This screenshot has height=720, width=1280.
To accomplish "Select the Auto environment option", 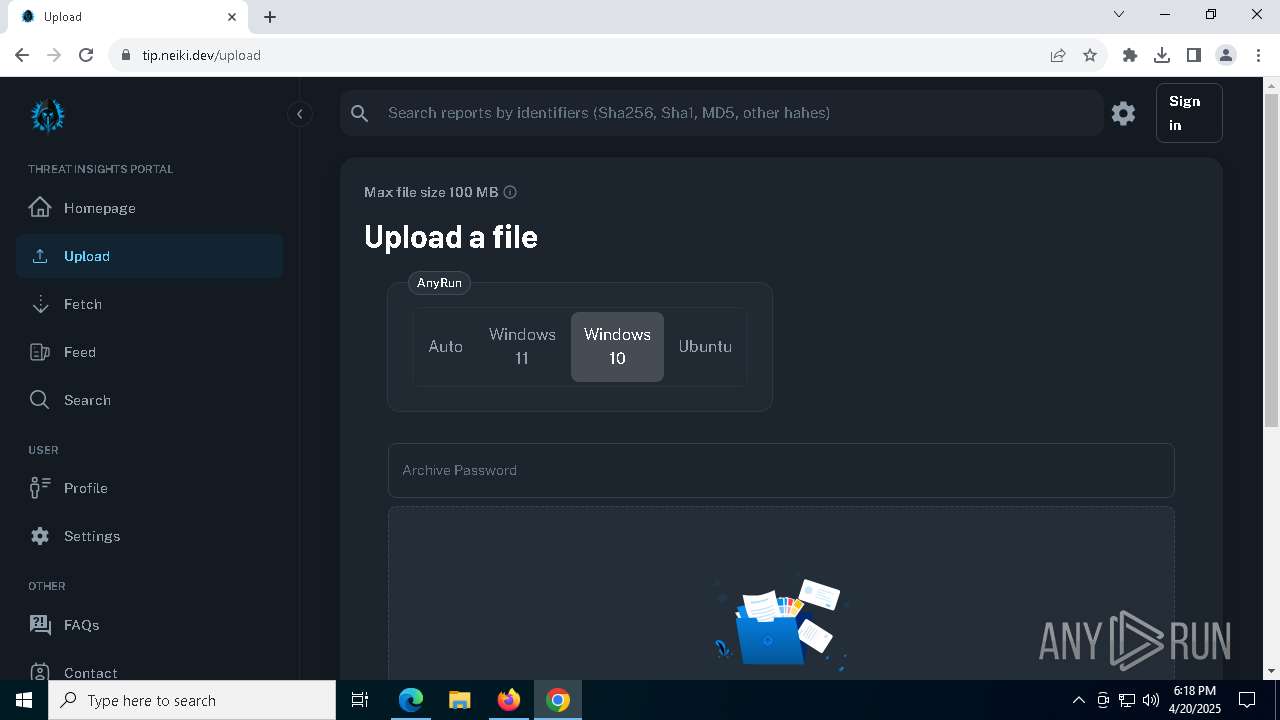I will 446,347.
